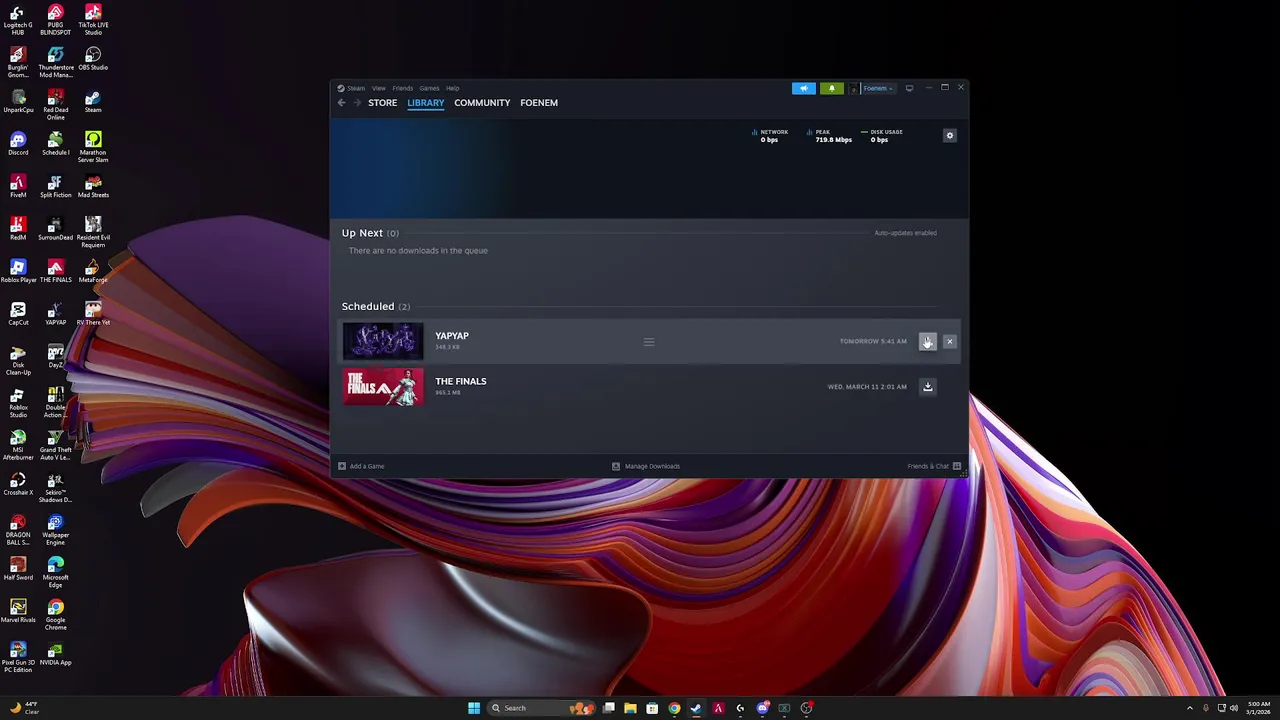The image size is (1280, 720).
Task: Click the WED, MARCH 11 2:01 AM time
Action: (867, 387)
